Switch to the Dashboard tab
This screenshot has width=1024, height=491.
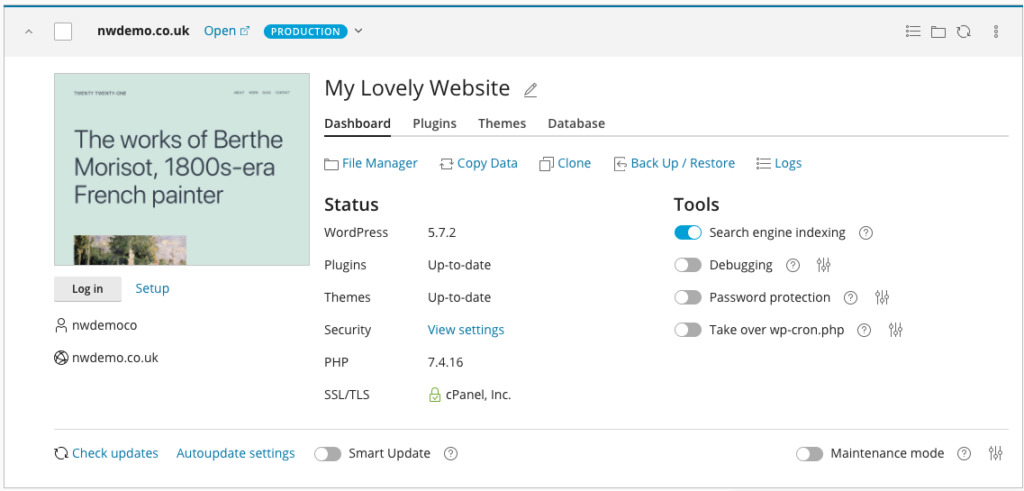coord(357,123)
